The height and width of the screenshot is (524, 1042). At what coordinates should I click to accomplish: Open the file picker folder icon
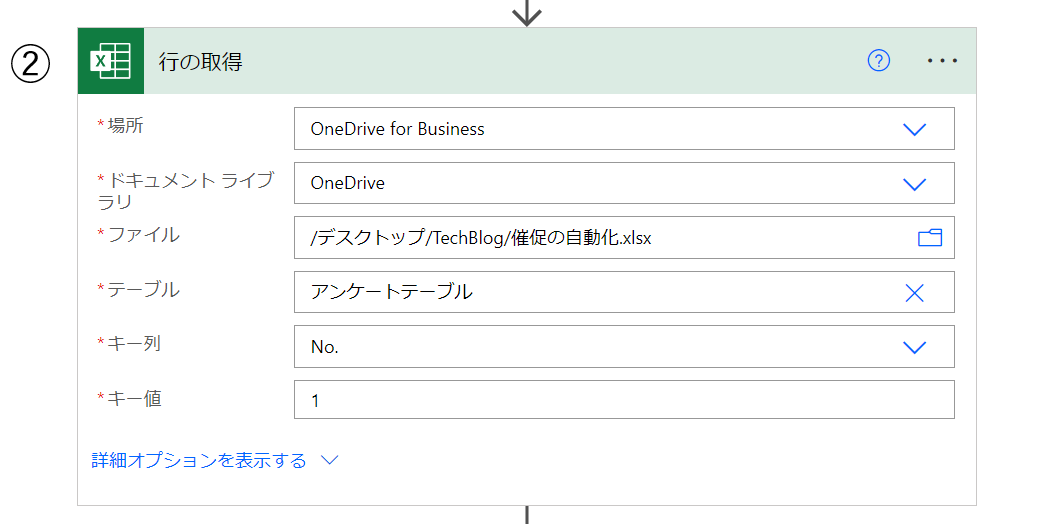point(930,238)
